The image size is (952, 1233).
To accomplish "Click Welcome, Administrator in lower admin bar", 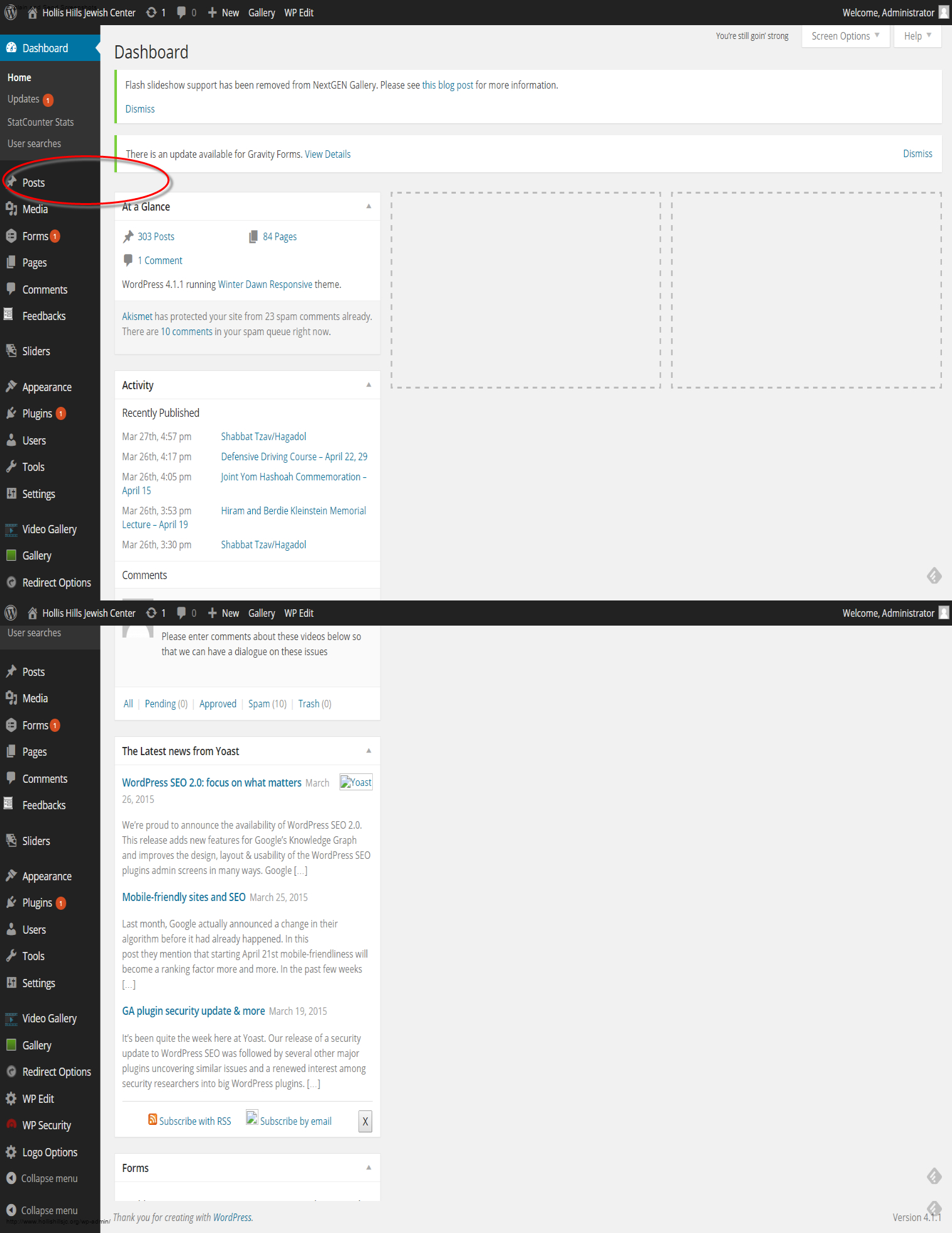I will (888, 613).
